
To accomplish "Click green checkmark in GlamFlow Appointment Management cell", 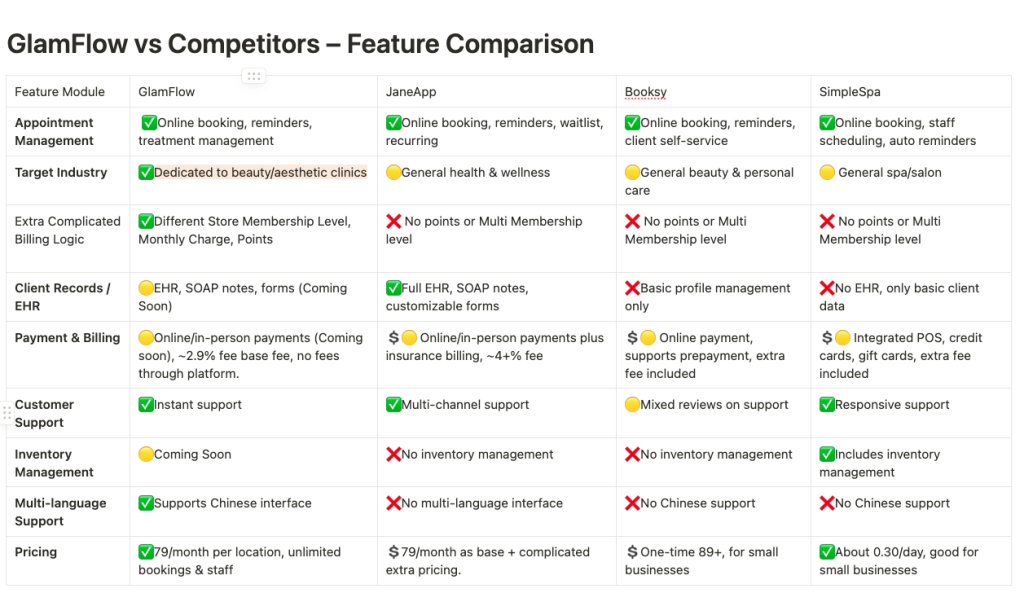I will (x=149, y=122).
